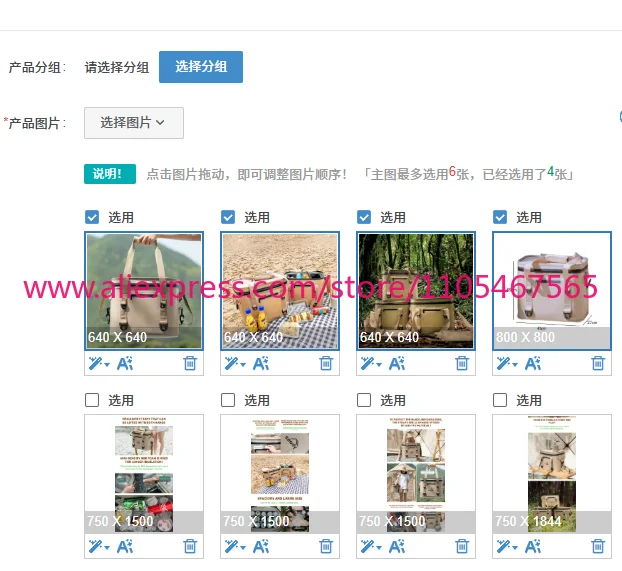The height and width of the screenshot is (571, 622).
Task: Select the hand-held cooler bag thumbnail
Action: tap(144, 291)
